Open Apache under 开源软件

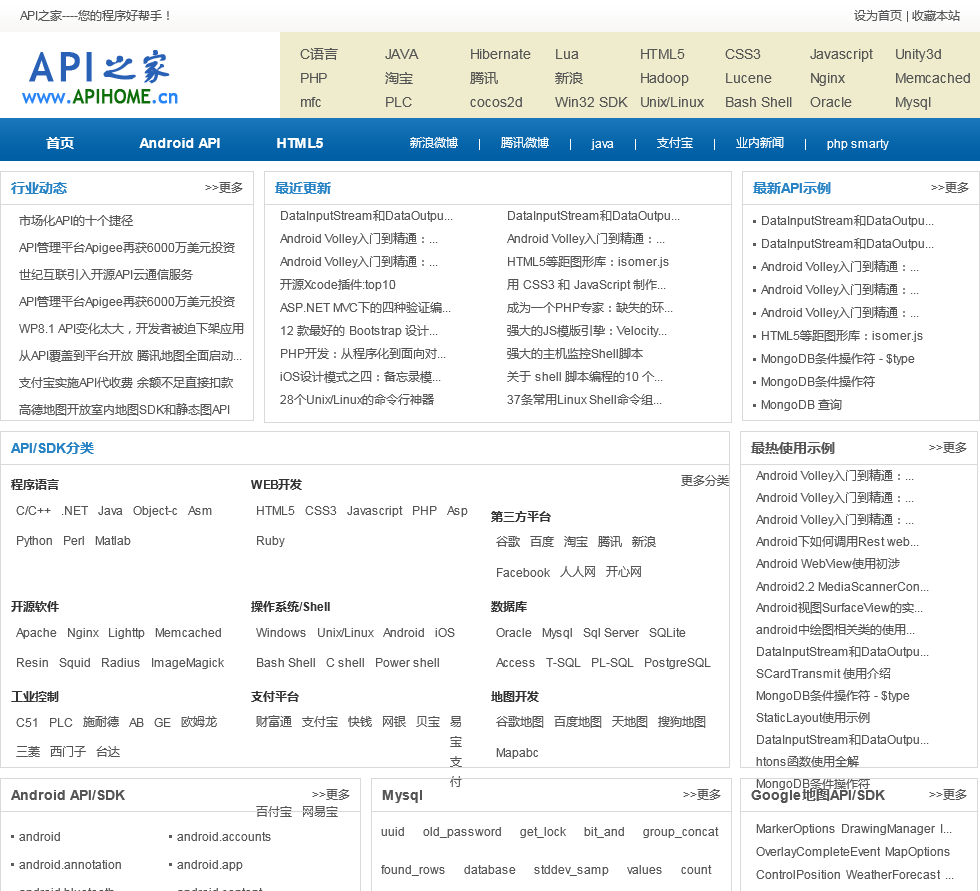click(36, 633)
